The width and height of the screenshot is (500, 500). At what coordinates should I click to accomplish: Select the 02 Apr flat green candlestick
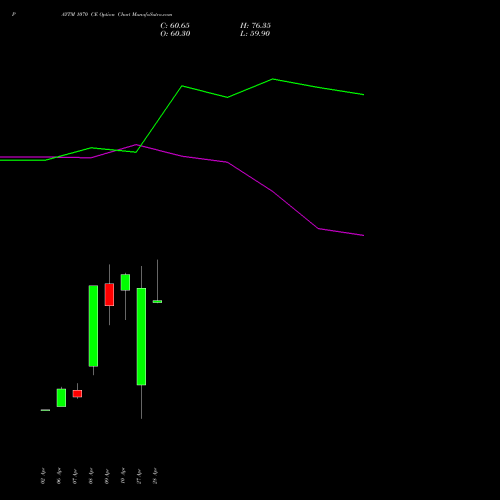45,410
